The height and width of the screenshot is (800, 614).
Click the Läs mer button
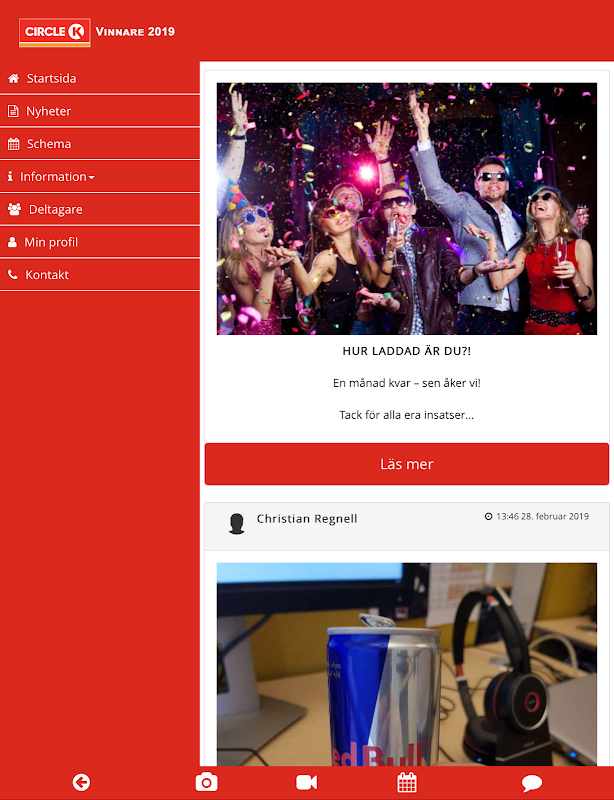coord(407,464)
